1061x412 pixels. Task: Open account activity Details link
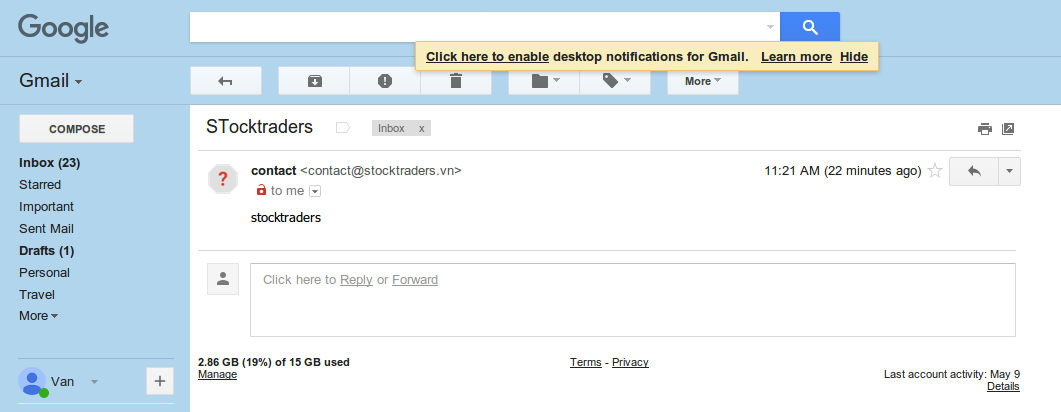pos(1003,386)
